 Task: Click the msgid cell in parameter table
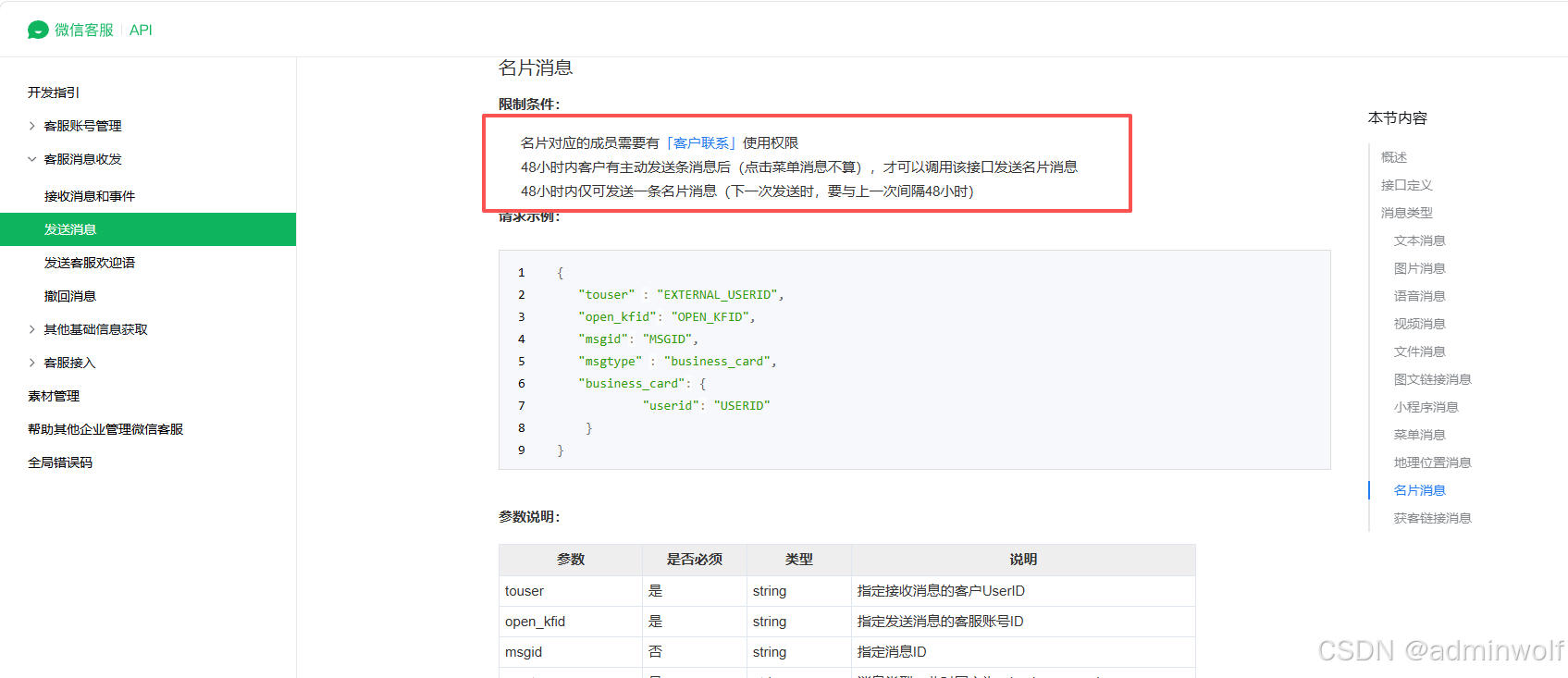571,652
